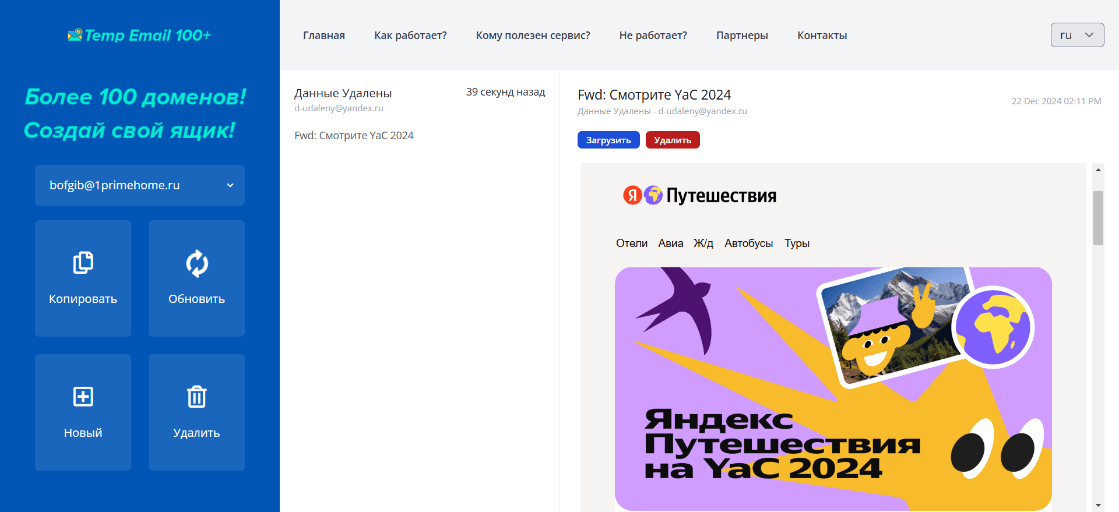Click the Путешествия wordmark in the email
This screenshot has width=1119, height=512.
(721, 196)
